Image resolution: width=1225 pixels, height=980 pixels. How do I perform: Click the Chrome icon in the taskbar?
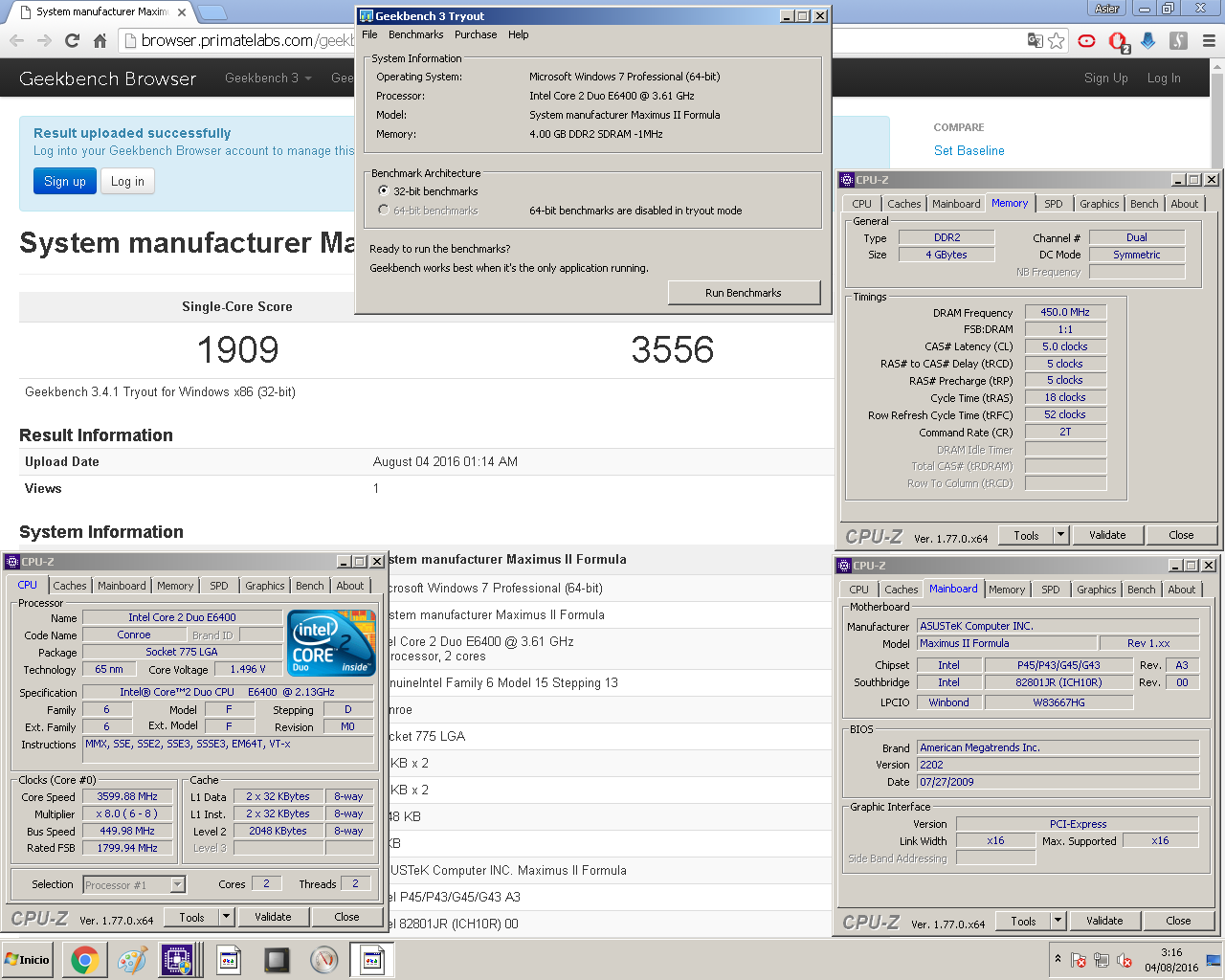tap(84, 960)
